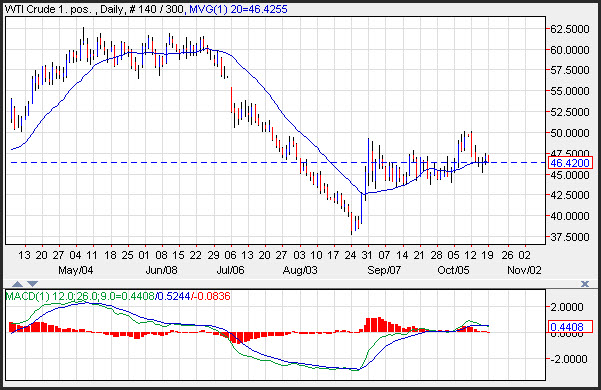Viewport: 601px width, 390px height.
Task: Click the MVG(1) 20=46.4255 indicator label
Action: click(x=238, y=9)
